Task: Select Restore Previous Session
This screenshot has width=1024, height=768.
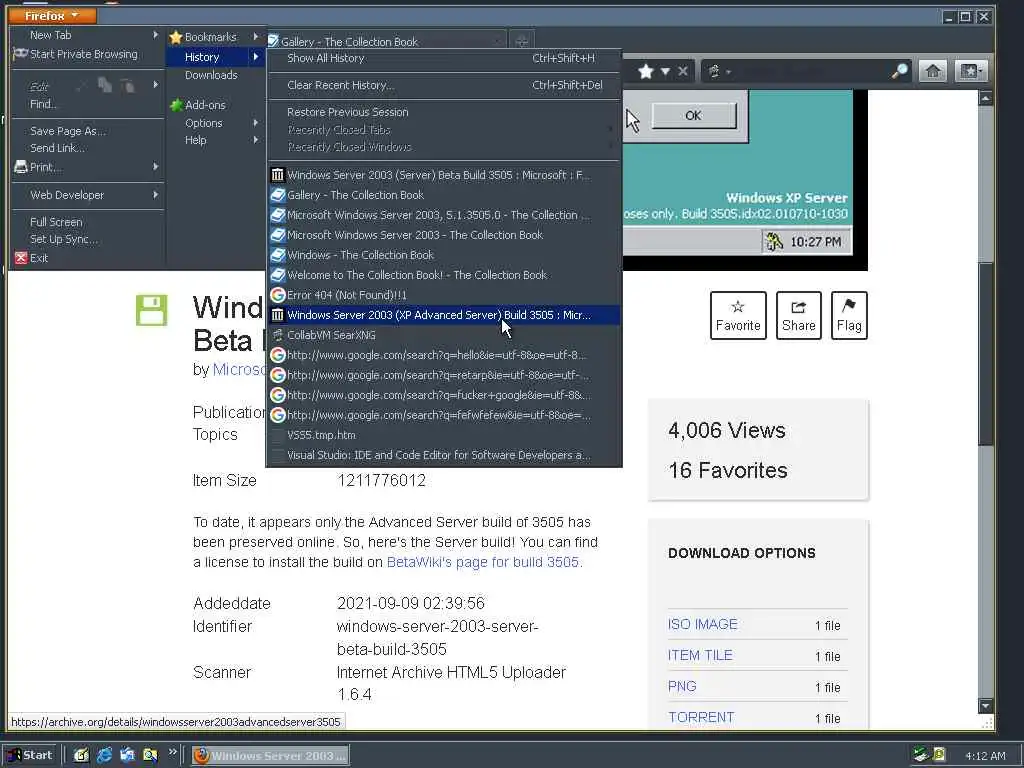Action: point(444,112)
